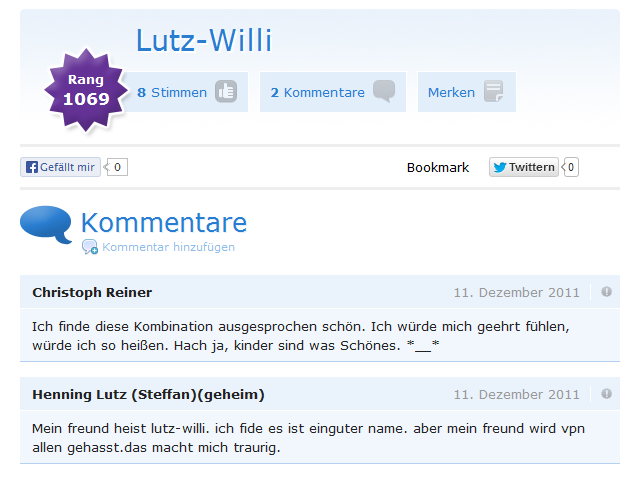Click the purple Rang 1069 badge
The height and width of the screenshot is (484, 633).
(86, 90)
